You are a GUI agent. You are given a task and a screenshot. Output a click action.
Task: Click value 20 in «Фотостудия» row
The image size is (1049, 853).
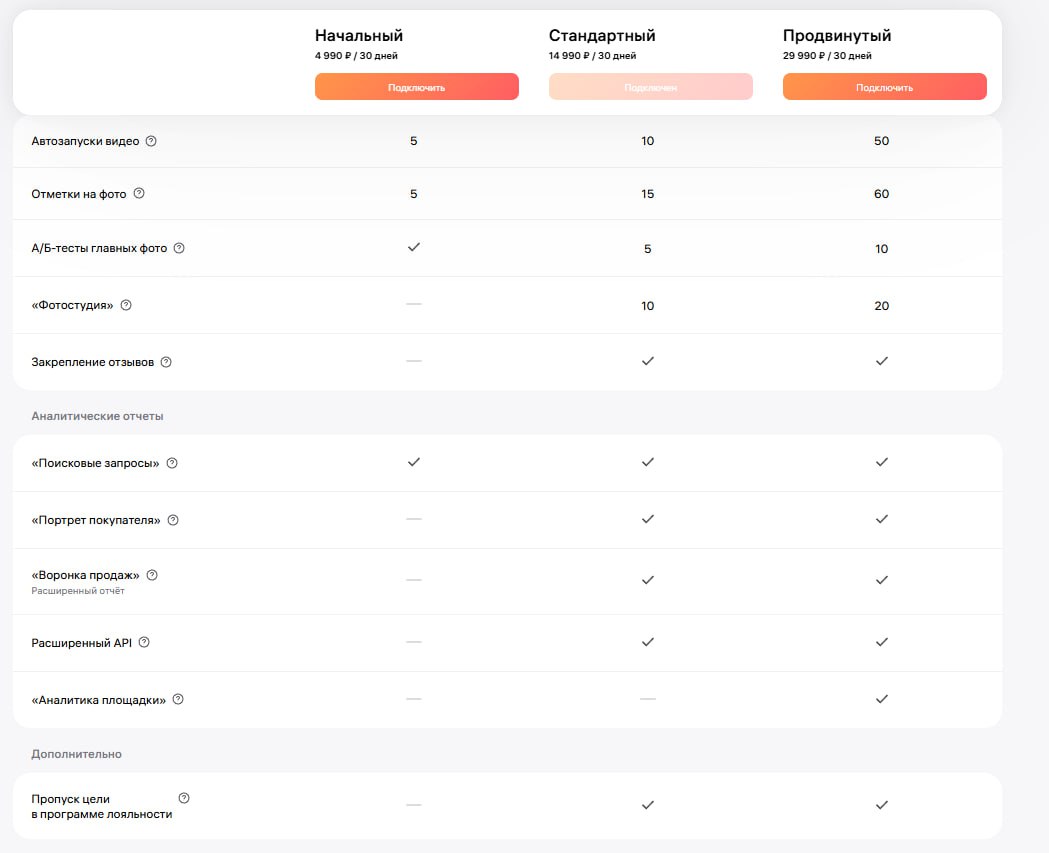(x=882, y=306)
